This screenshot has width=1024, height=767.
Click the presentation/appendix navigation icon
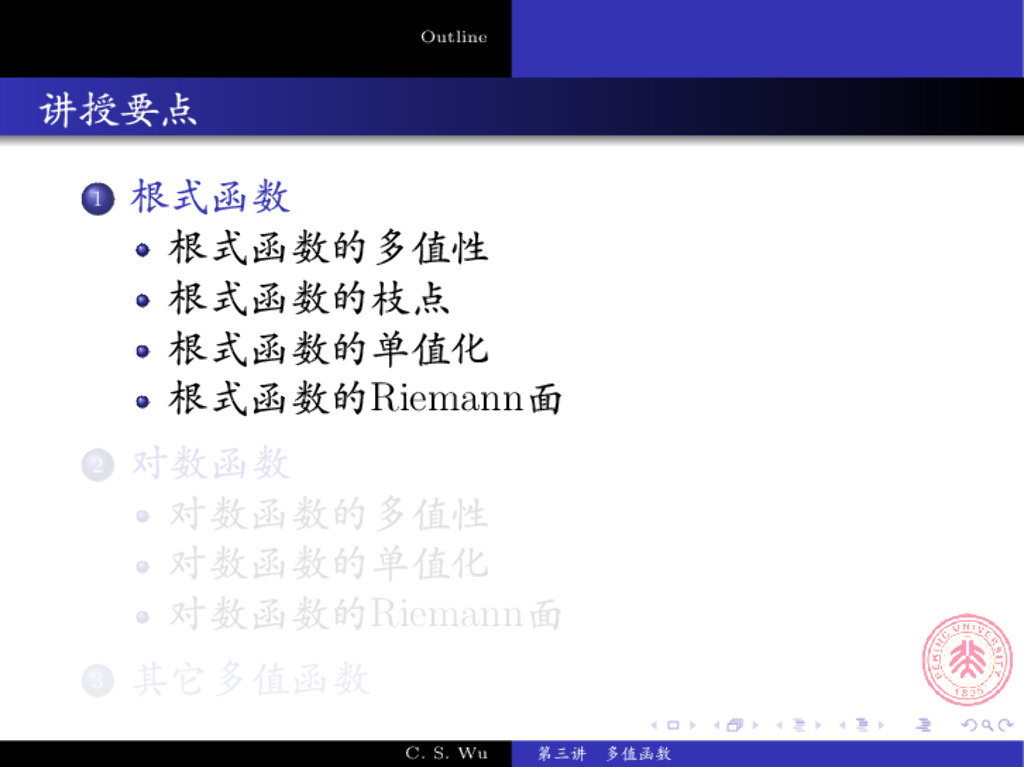923,725
